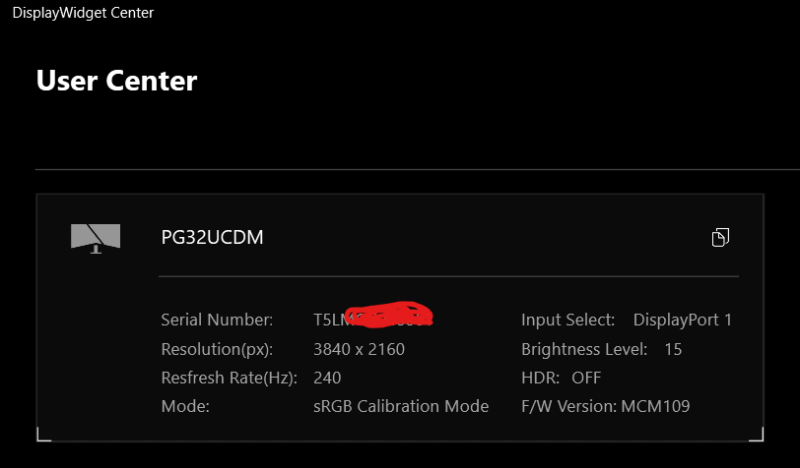Click the DisplayWidget Center title
Image resolution: width=800 pixels, height=468 pixels.
[x=83, y=13]
